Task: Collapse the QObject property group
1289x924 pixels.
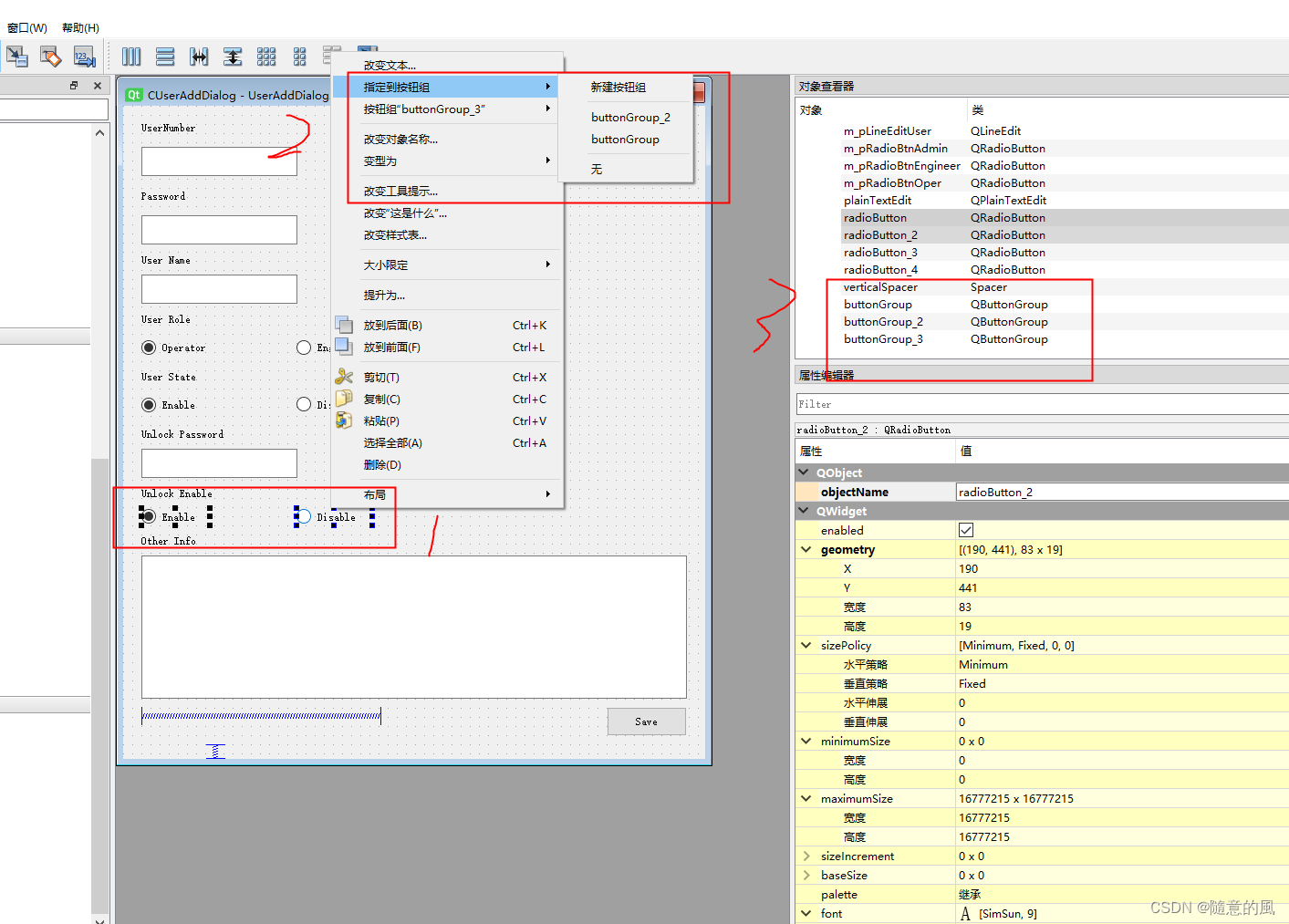Action: pyautogui.click(x=805, y=472)
